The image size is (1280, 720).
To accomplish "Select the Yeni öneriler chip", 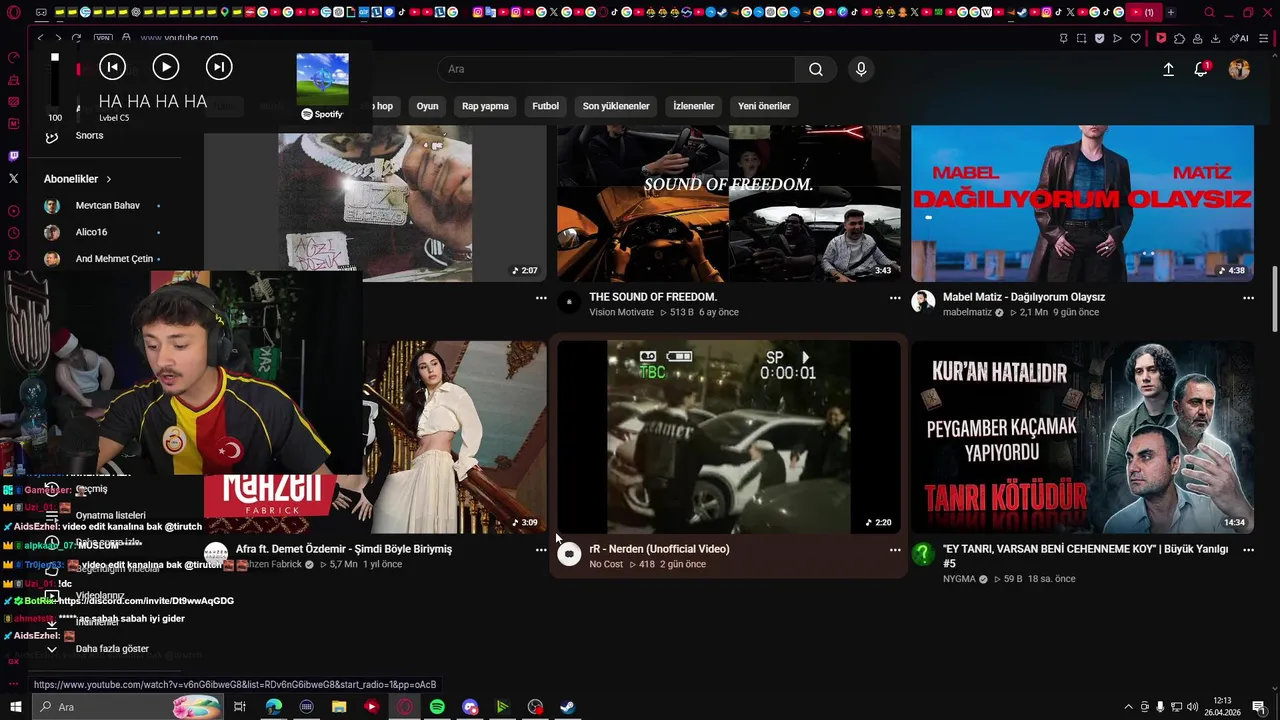I will [764, 106].
